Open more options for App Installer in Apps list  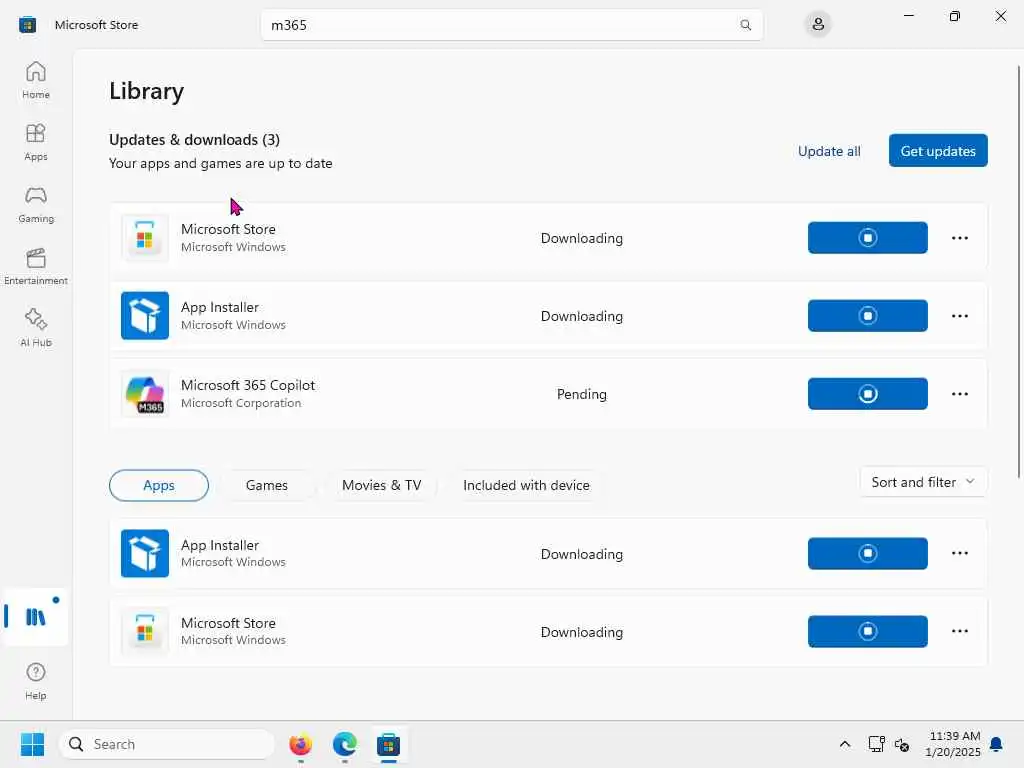(959, 553)
